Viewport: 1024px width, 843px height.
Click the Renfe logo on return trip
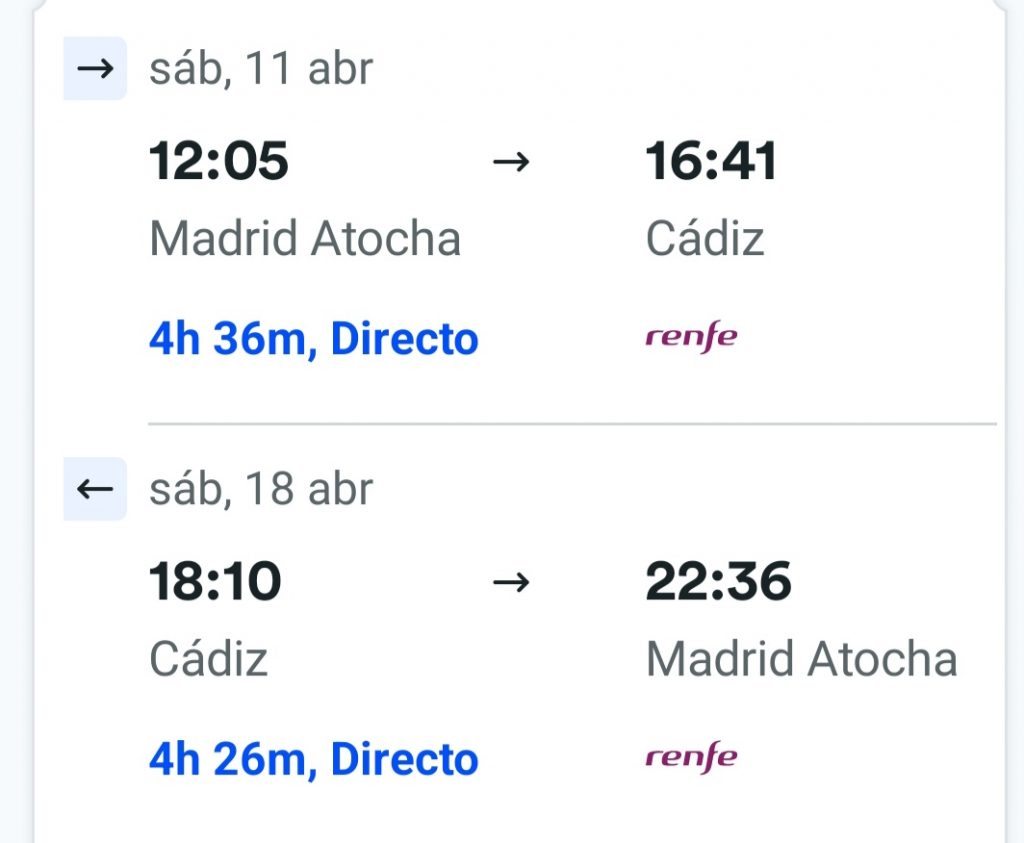point(691,758)
